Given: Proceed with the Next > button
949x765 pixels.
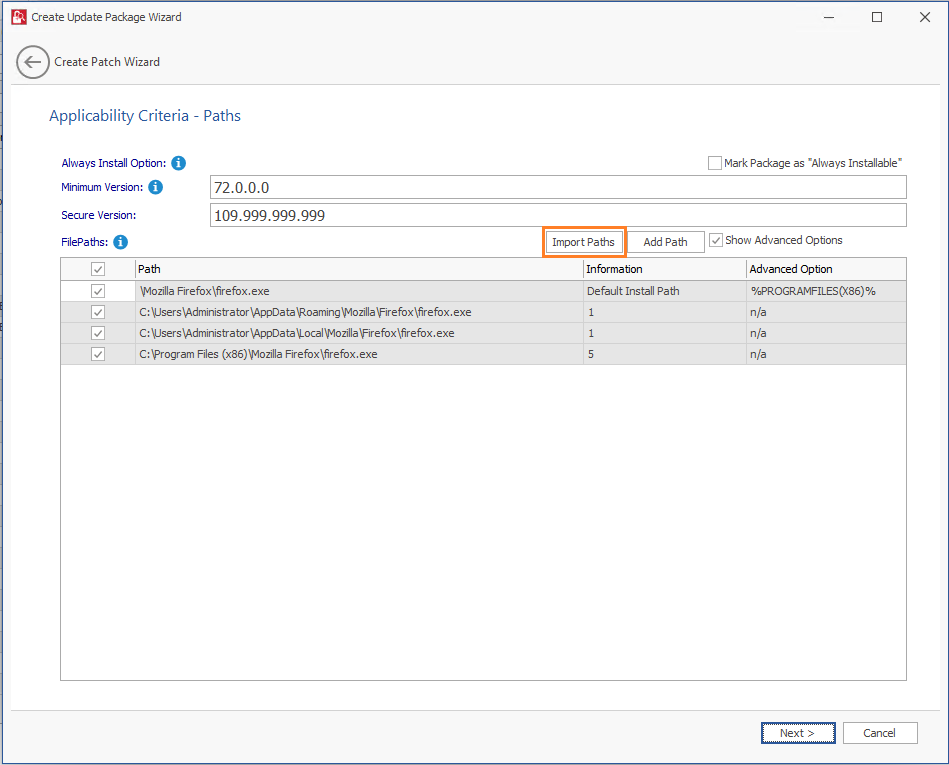Looking at the screenshot, I should click(798, 733).
